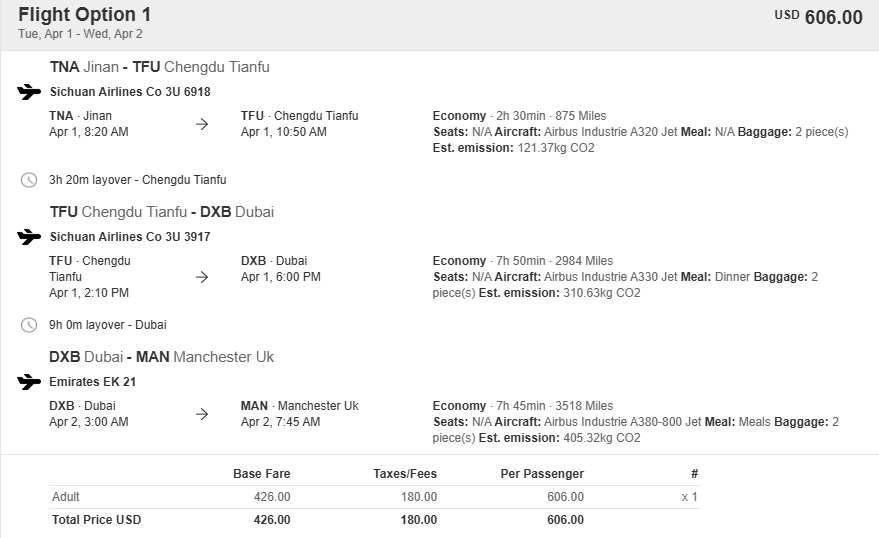Click the USD 606.00 total price at top
The image size is (879, 538).
coord(818,17)
